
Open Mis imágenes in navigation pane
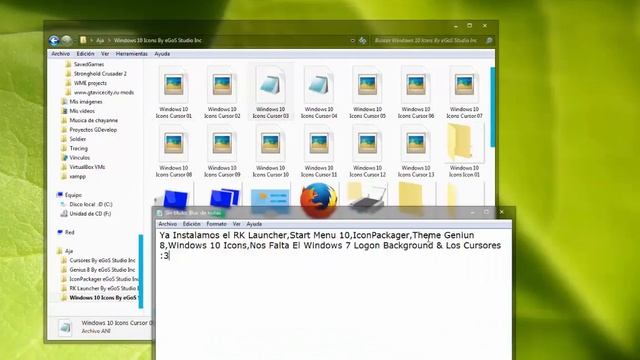coord(82,102)
